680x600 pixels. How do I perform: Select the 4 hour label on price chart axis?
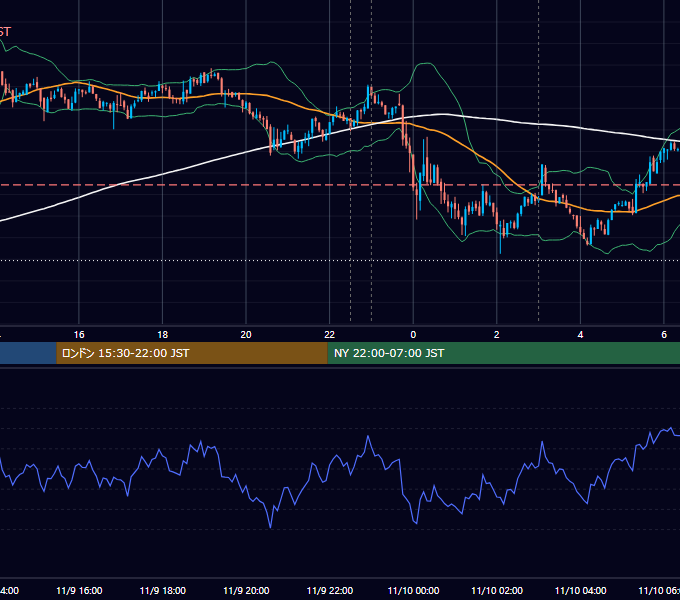580,335
